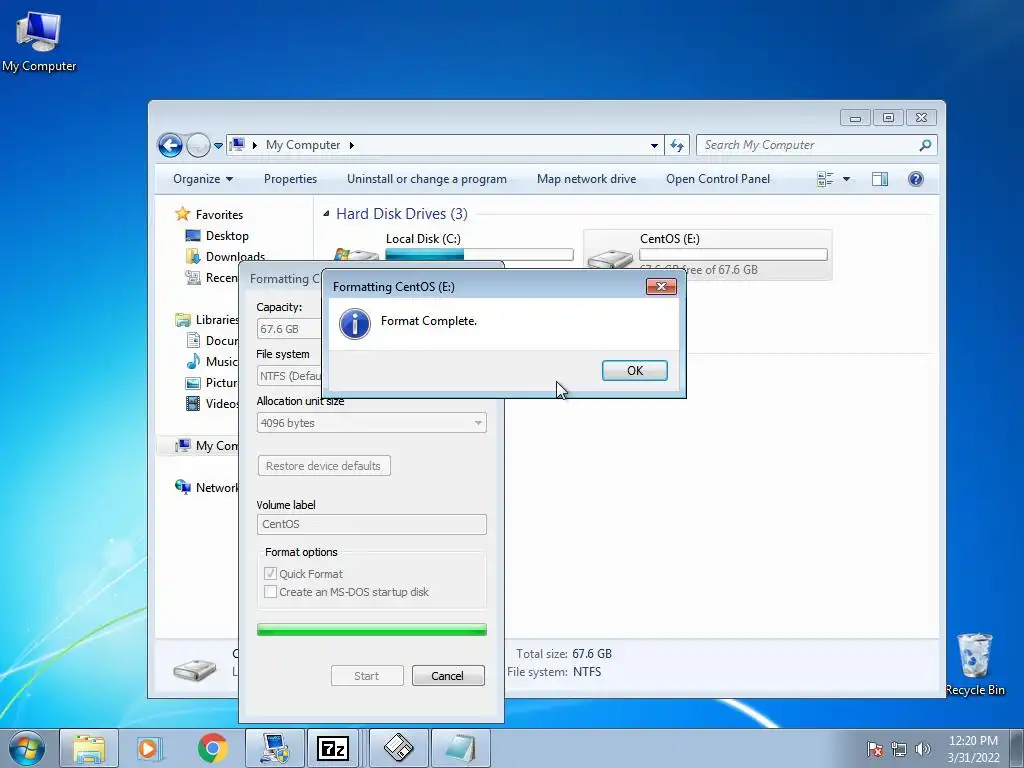Viewport: 1024px width, 768px height.
Task: Click OK in the Format Complete dialog
Action: [634, 370]
